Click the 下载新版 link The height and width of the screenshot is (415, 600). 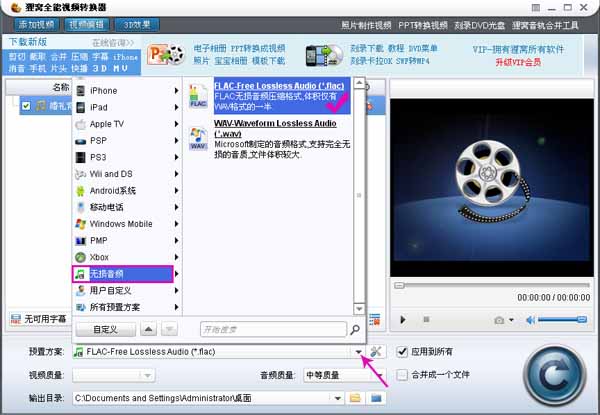point(28,42)
